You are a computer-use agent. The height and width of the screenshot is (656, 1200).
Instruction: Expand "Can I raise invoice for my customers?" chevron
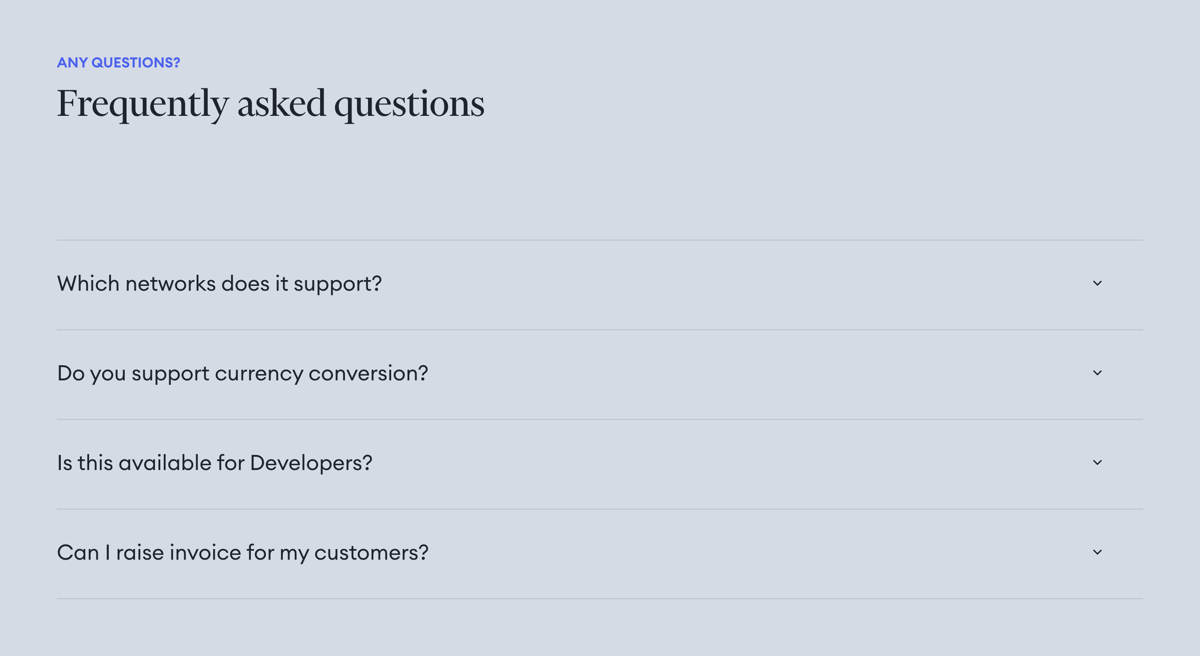(x=1097, y=552)
